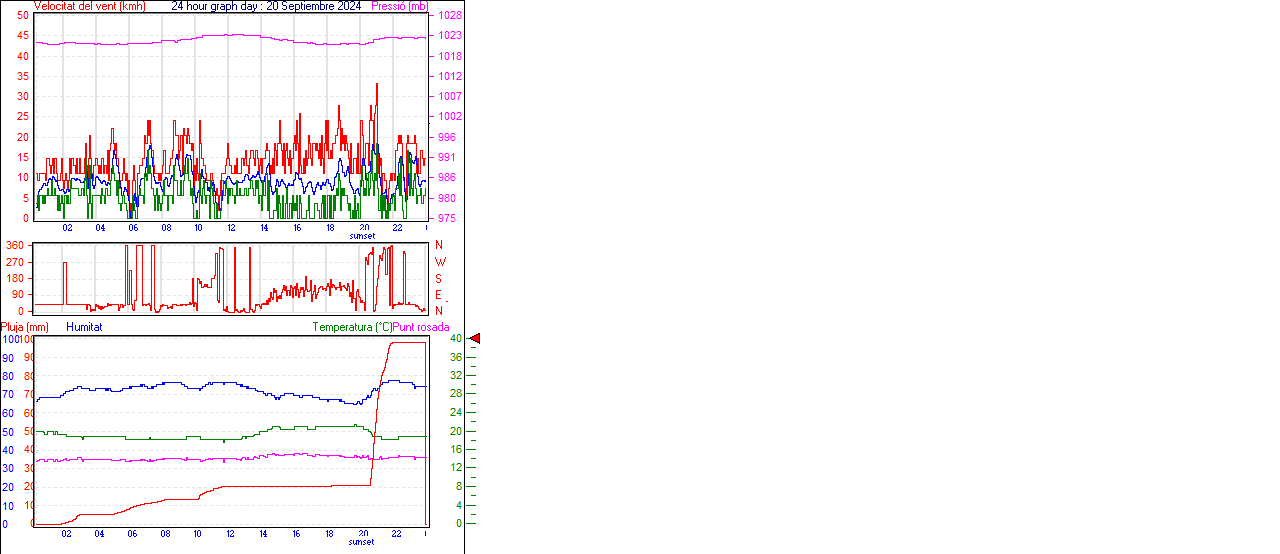
Task: Click the 1023 pressure axis value
Action: click(x=449, y=36)
